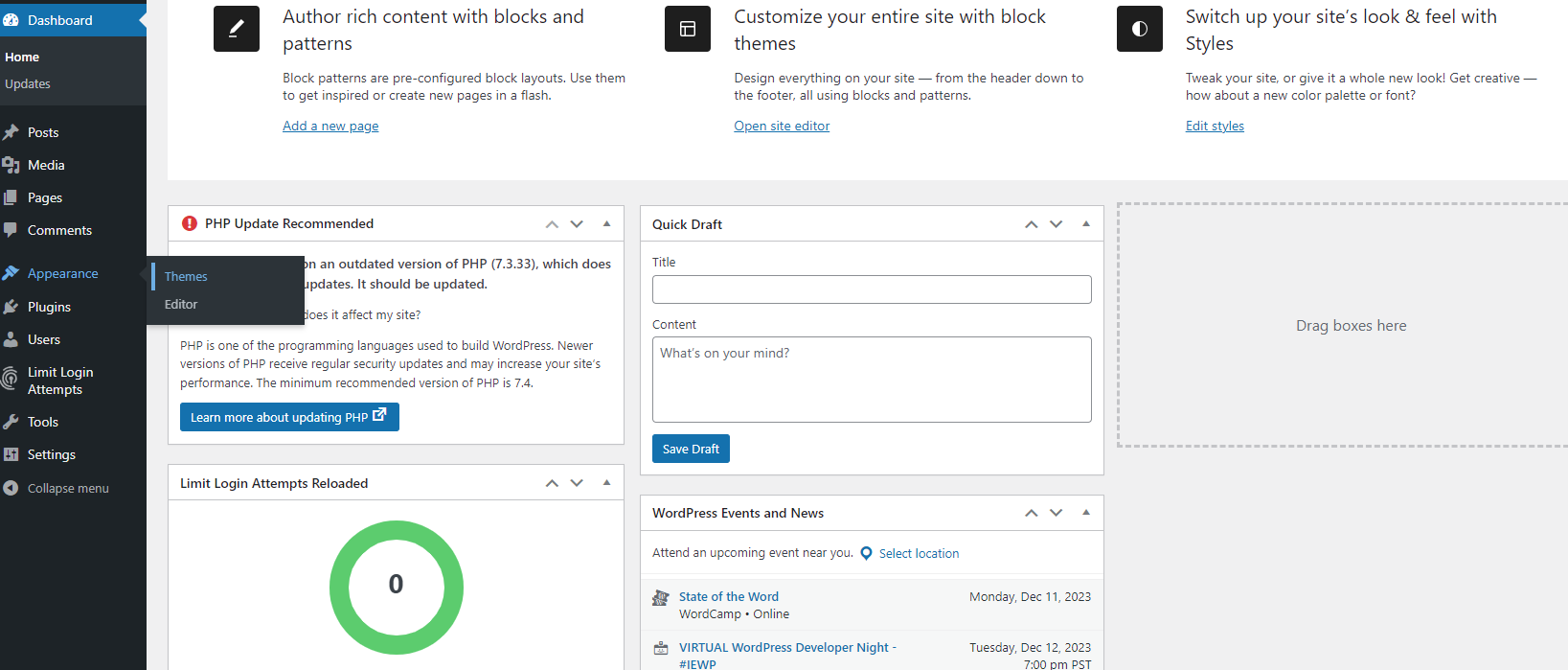Open the Edit styles link
The height and width of the screenshot is (670, 1568).
(1215, 126)
